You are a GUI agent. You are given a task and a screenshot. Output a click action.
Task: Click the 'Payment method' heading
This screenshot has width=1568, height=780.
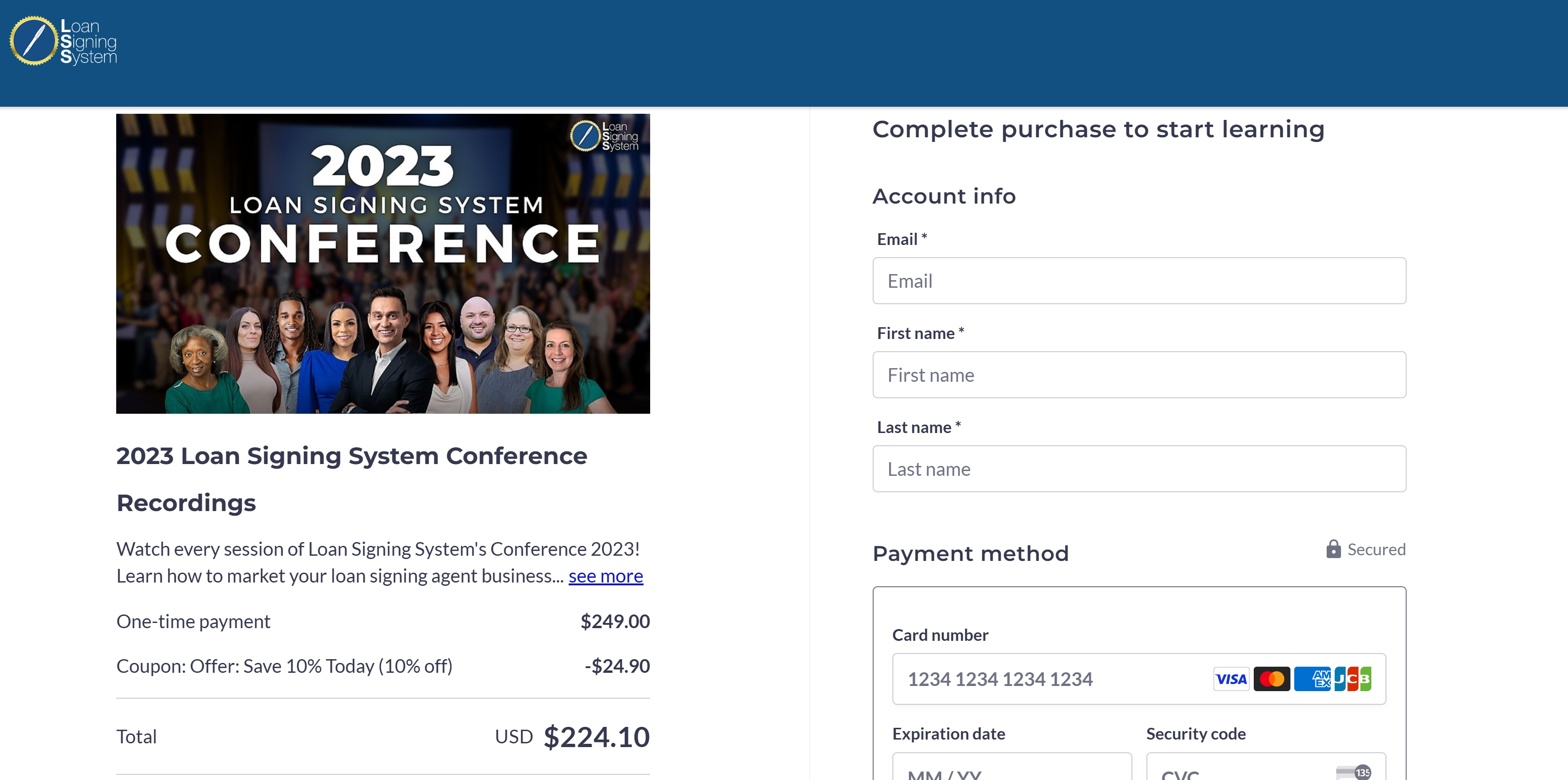pos(970,553)
